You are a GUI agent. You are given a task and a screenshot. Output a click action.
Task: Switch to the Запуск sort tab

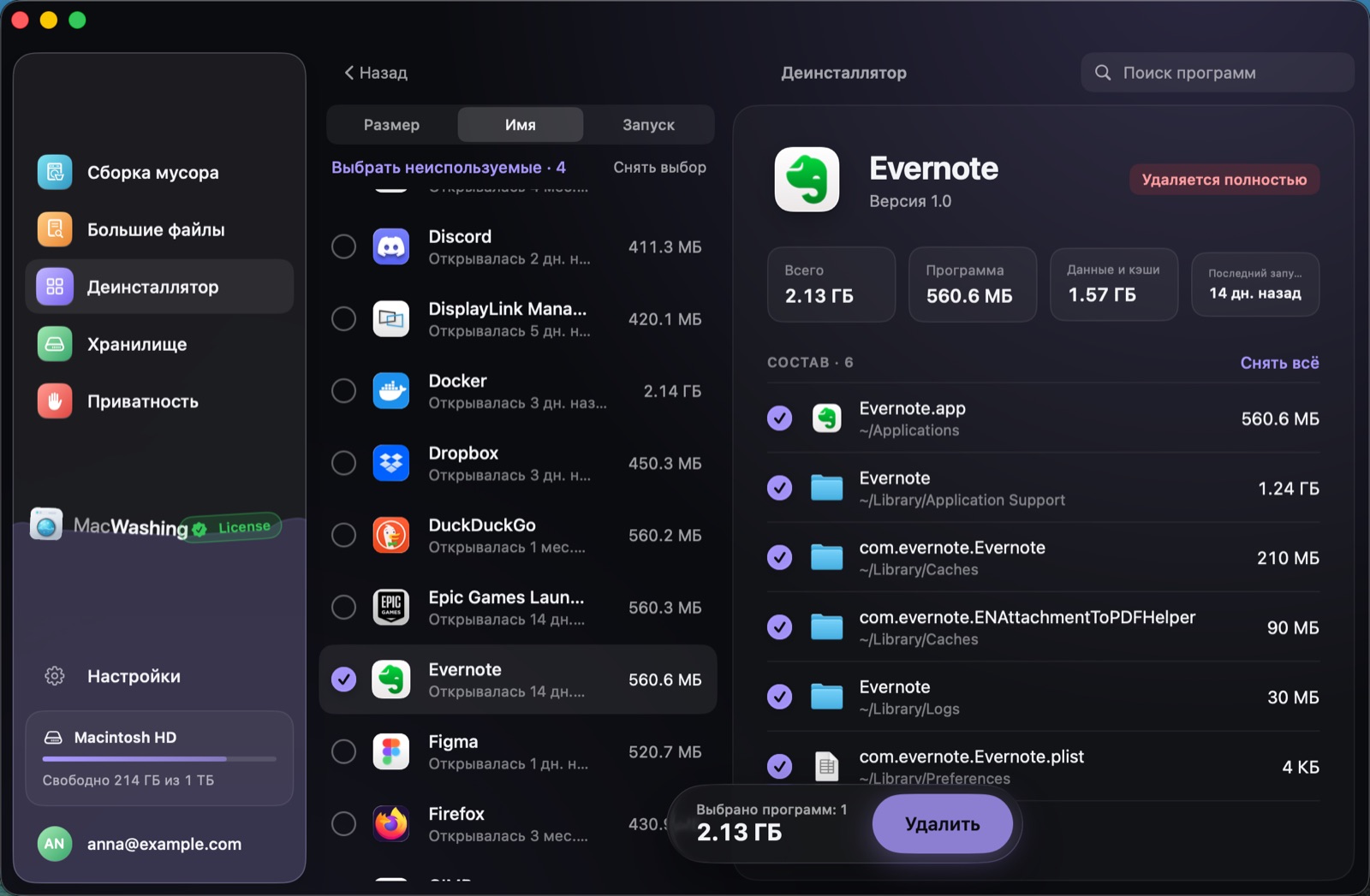pos(648,124)
